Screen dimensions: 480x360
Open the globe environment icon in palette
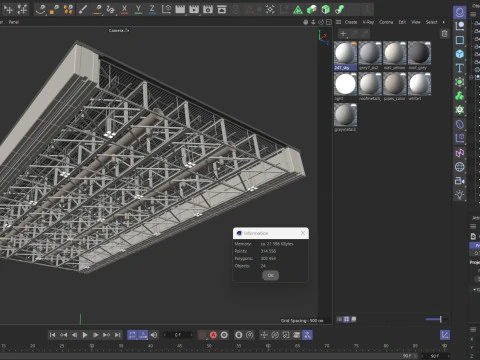coord(460,167)
